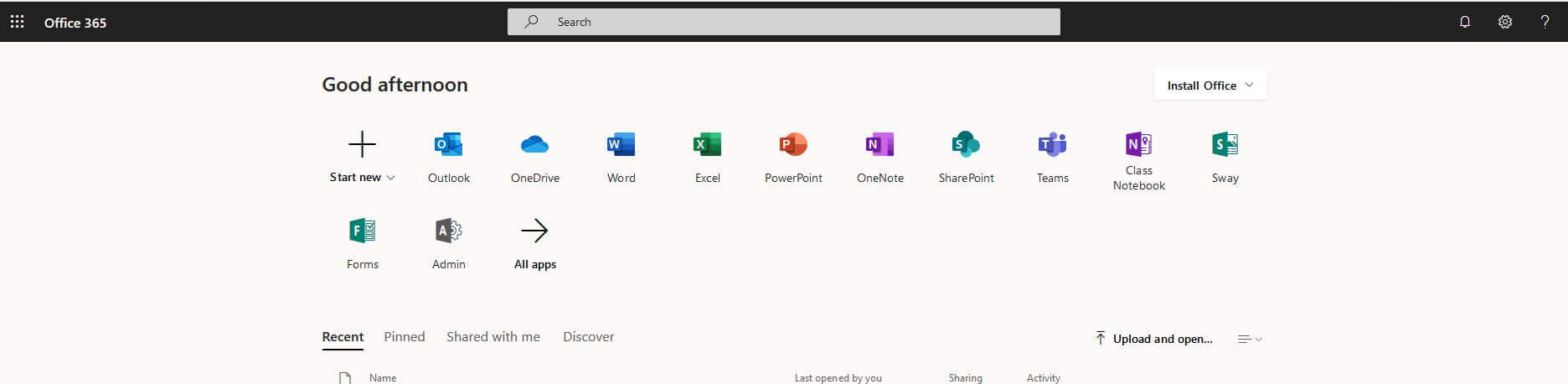Launch the Sway app

[1225, 158]
